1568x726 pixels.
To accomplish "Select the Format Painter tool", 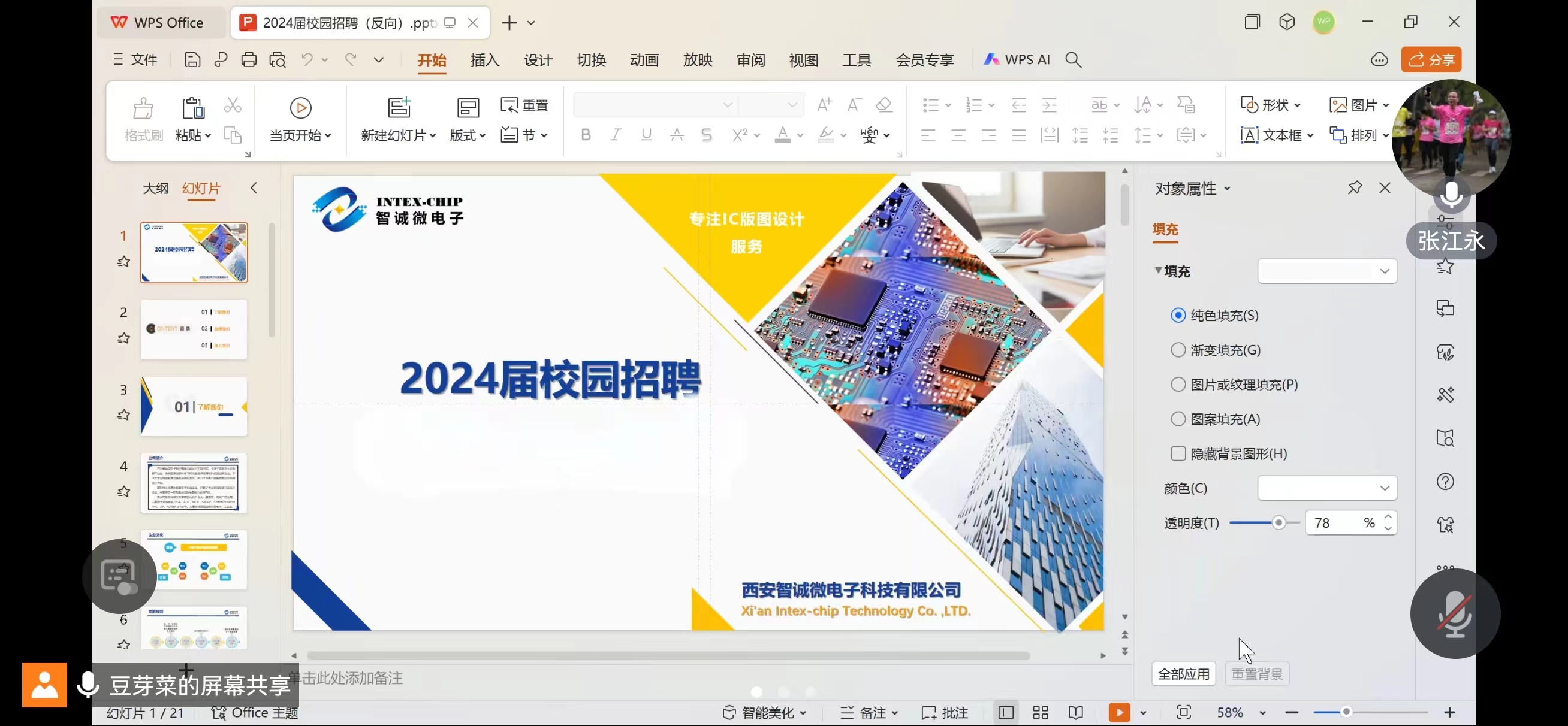I will [x=144, y=120].
